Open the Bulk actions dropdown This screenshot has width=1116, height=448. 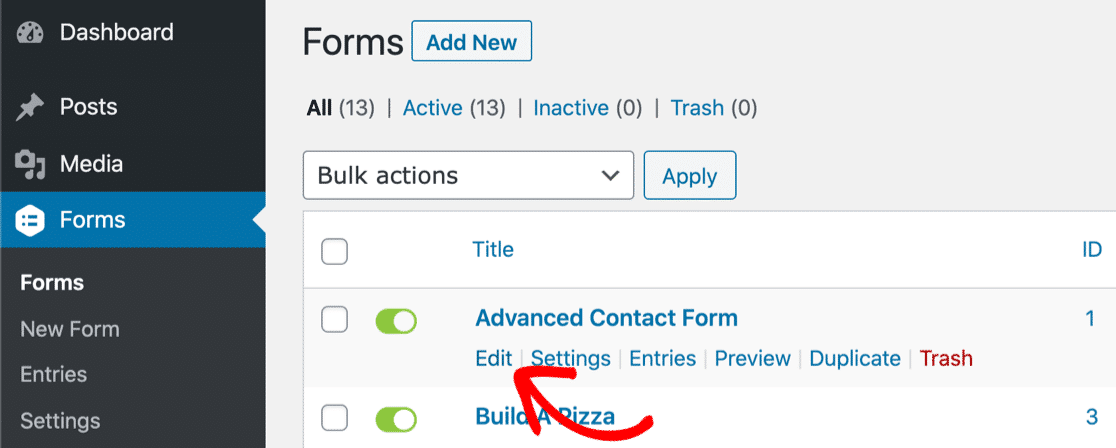468,175
